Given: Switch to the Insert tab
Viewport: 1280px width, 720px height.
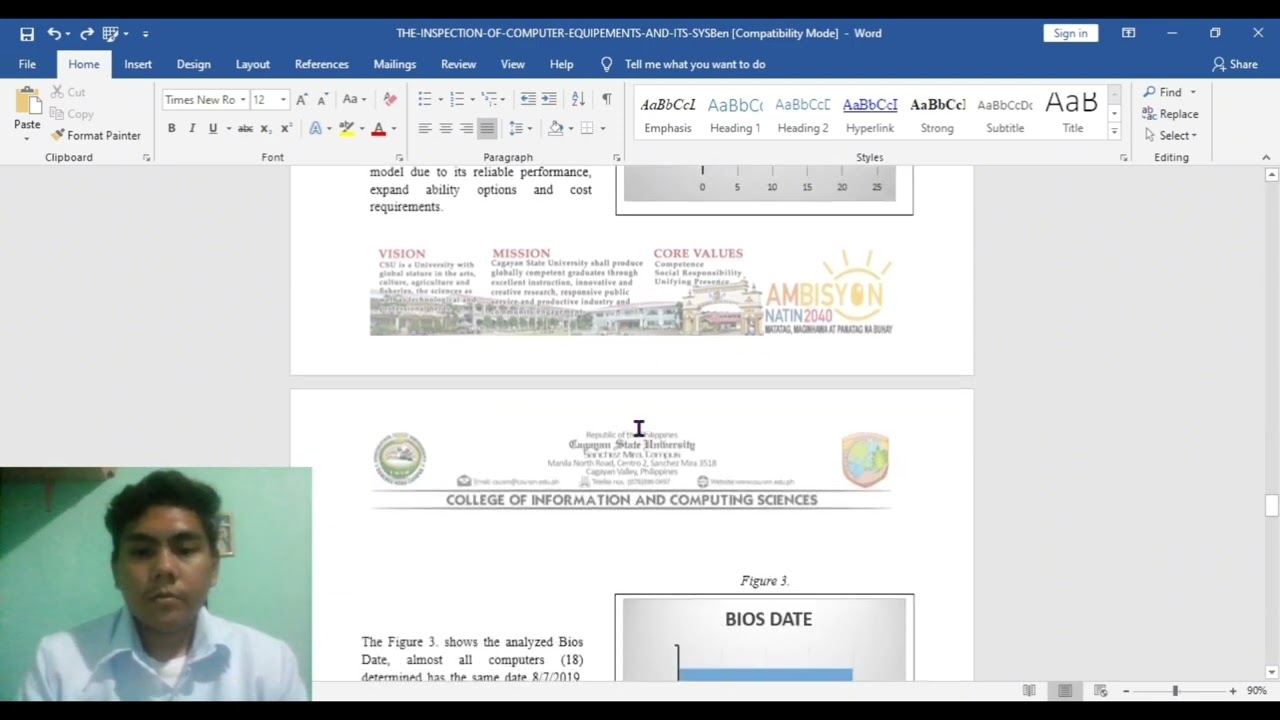Looking at the screenshot, I should (138, 64).
